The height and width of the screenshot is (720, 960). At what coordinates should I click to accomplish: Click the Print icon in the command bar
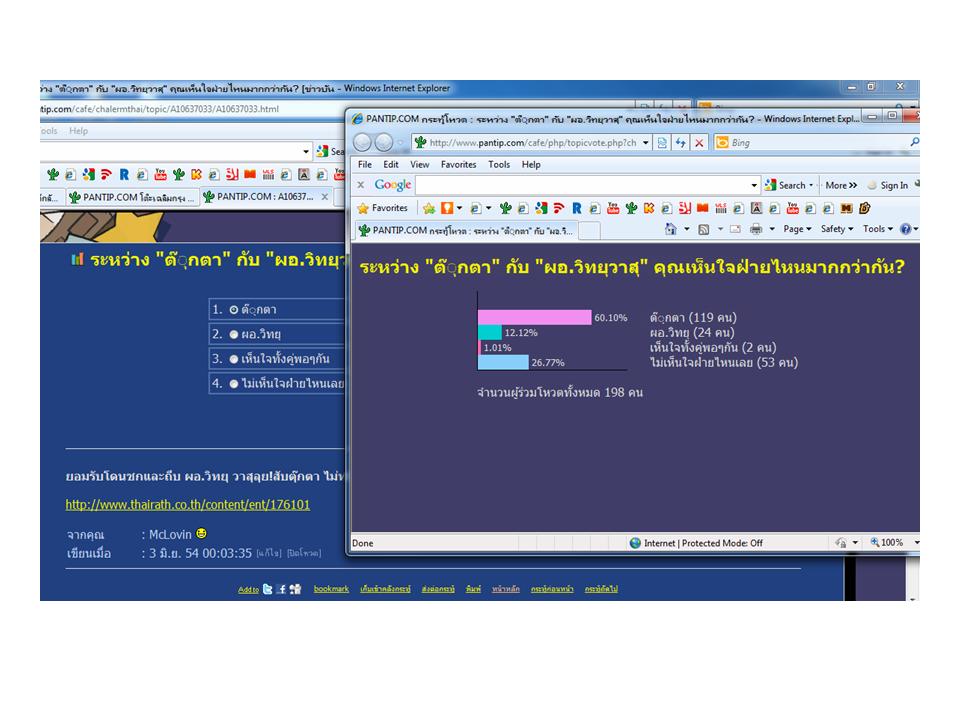pos(757,229)
